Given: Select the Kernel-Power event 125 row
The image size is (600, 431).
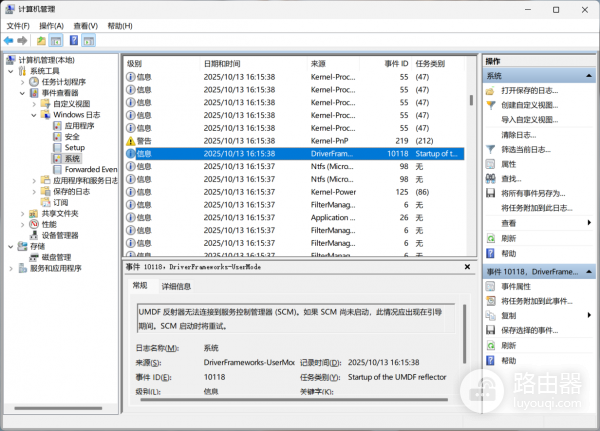Looking at the screenshot, I should pyautogui.click(x=295, y=192).
